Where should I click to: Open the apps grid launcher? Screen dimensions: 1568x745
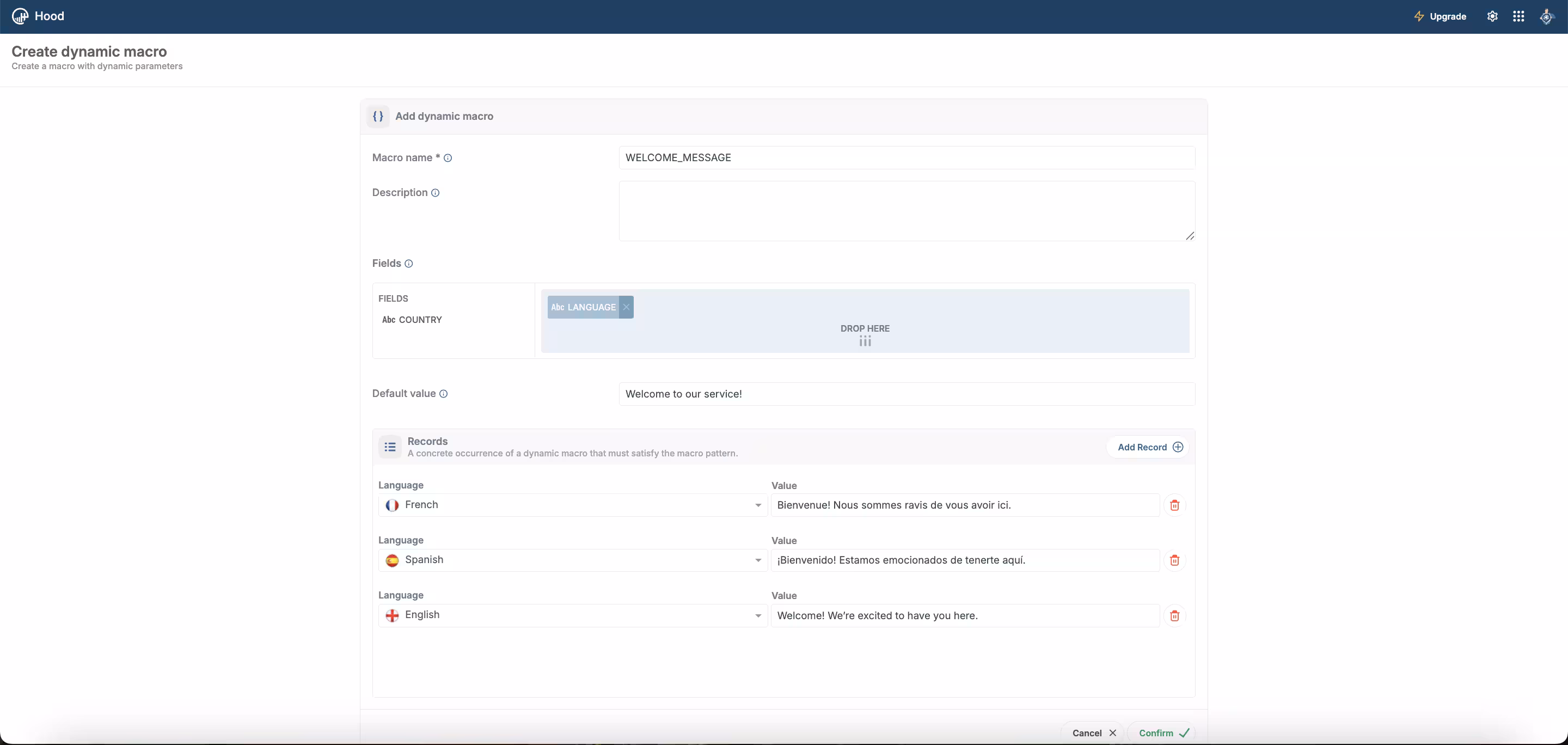click(x=1518, y=16)
